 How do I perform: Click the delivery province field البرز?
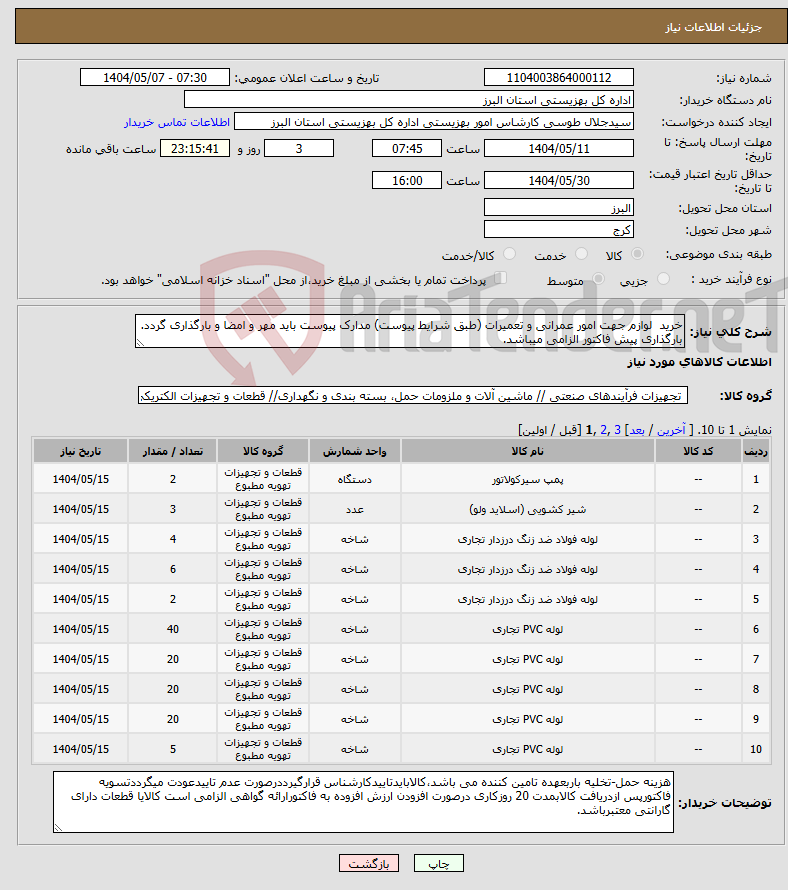coord(559,207)
